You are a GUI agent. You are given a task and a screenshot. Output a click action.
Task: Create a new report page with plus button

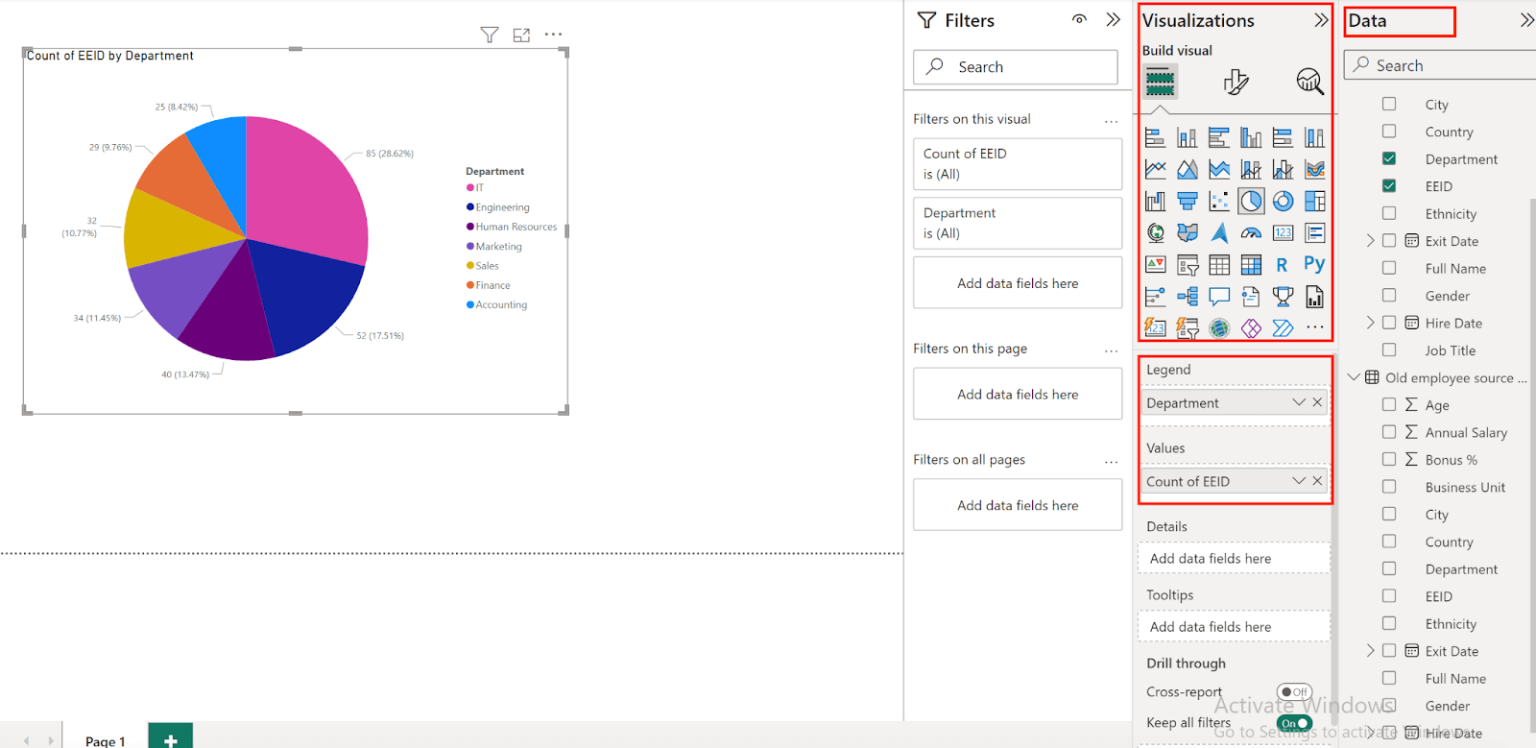(x=170, y=738)
